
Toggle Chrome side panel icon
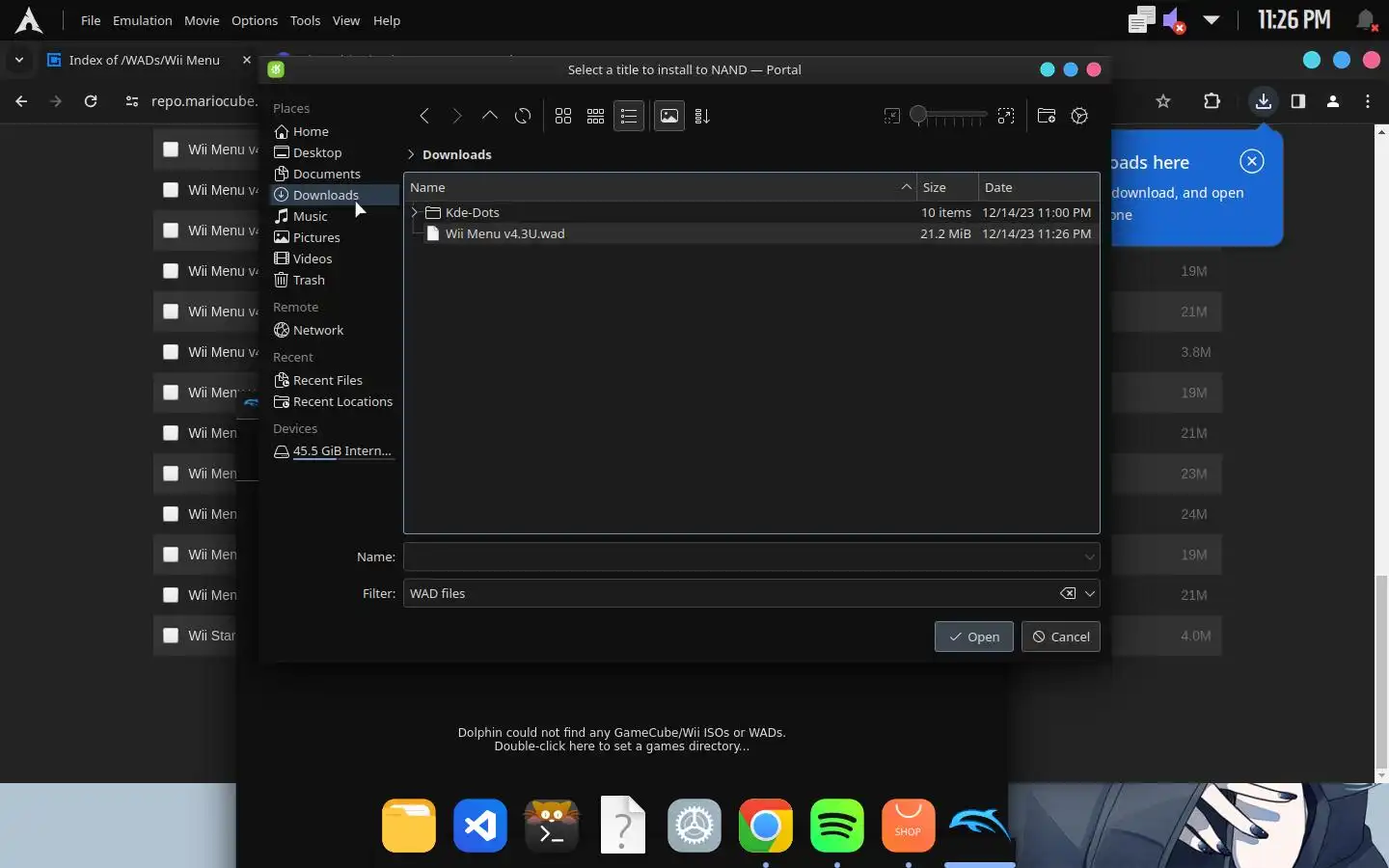click(x=1298, y=101)
